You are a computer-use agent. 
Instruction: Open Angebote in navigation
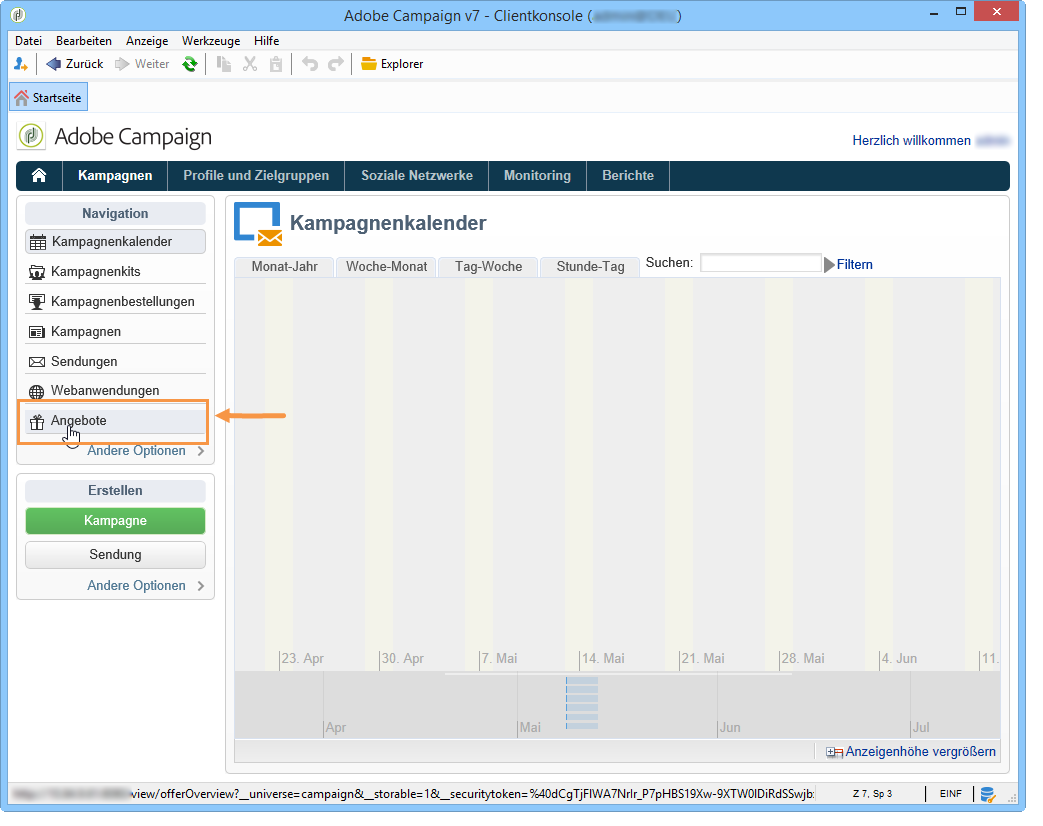[x=115, y=421]
